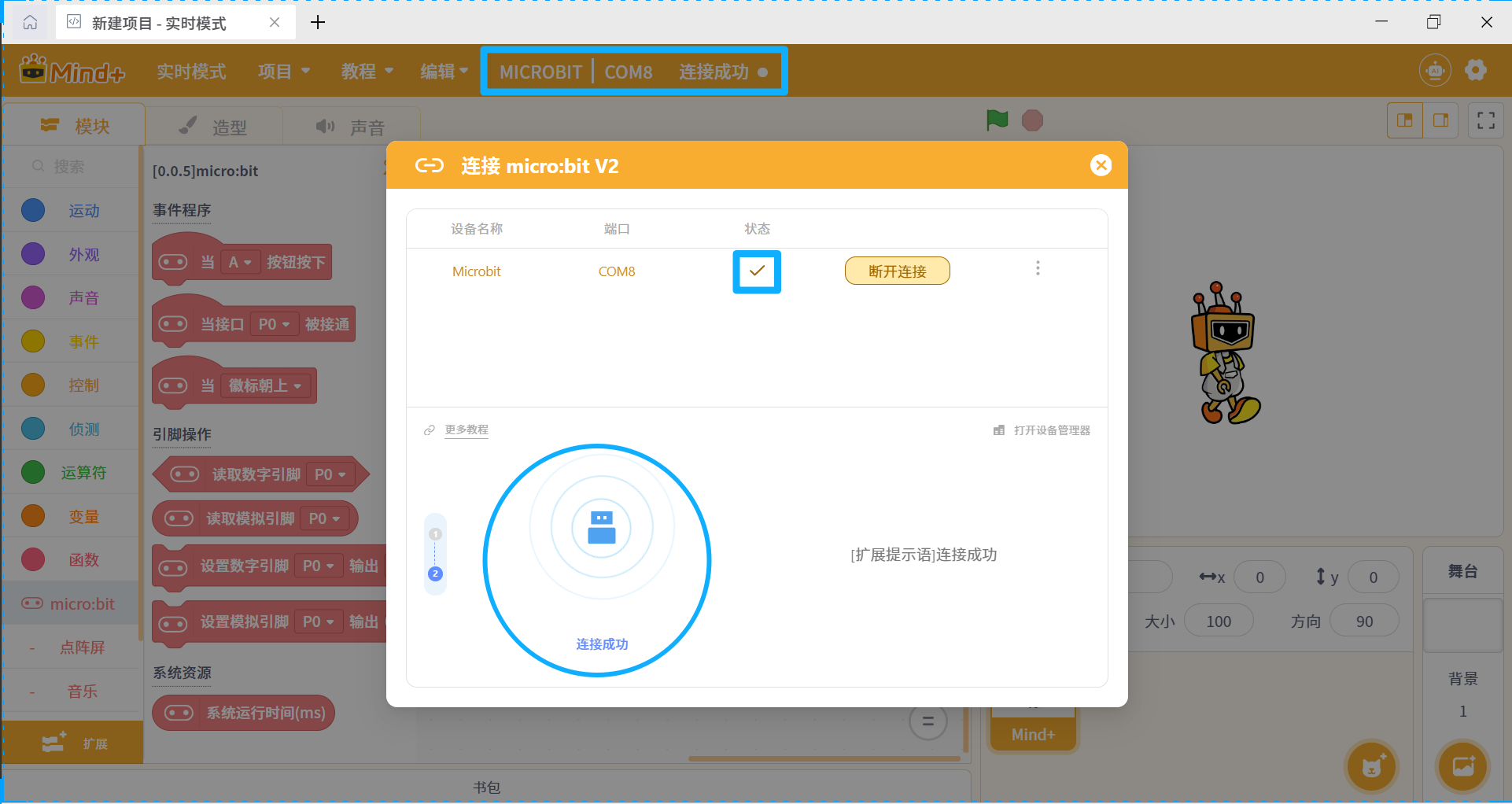Click the stage backdrop thumbnail
The image size is (1512, 804).
click(1462, 625)
